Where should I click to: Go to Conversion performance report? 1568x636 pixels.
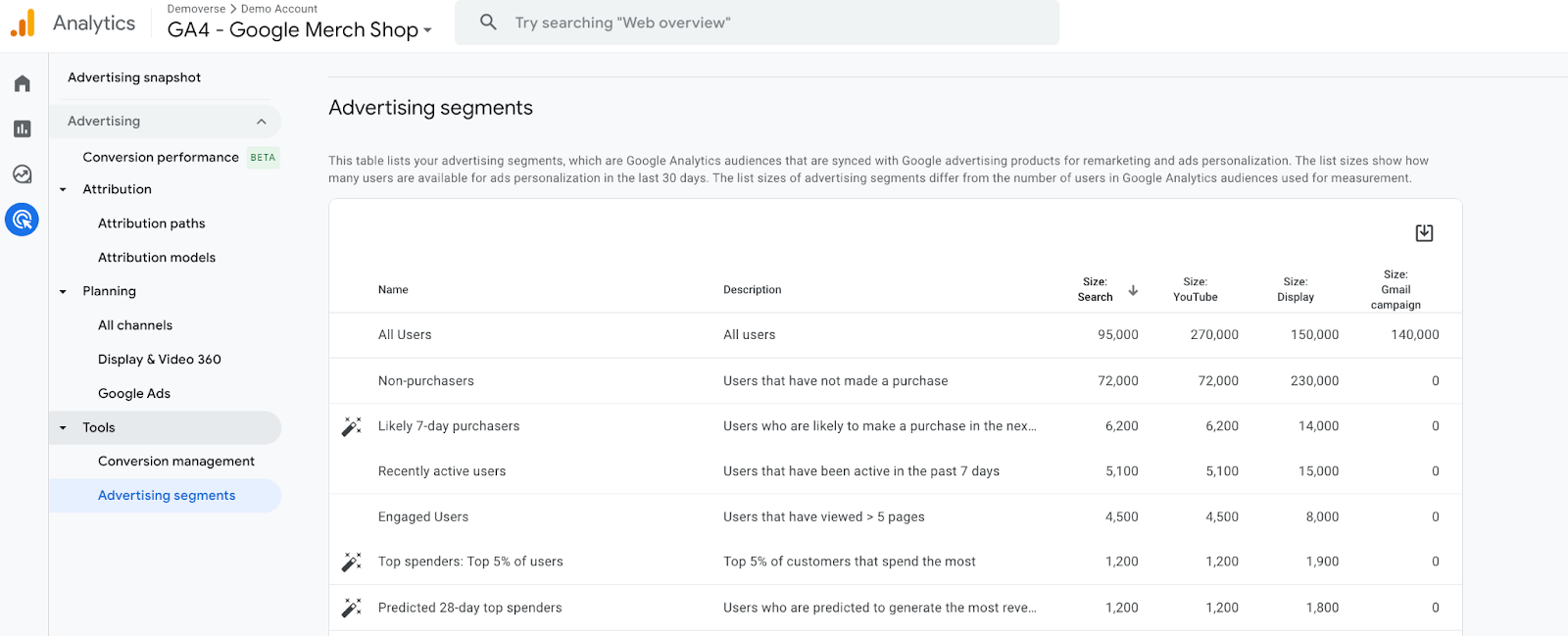pyautogui.click(x=161, y=157)
